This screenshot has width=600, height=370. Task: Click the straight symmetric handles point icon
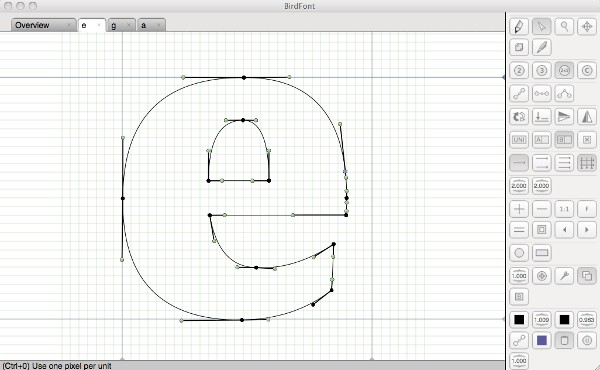pyautogui.click(x=541, y=93)
